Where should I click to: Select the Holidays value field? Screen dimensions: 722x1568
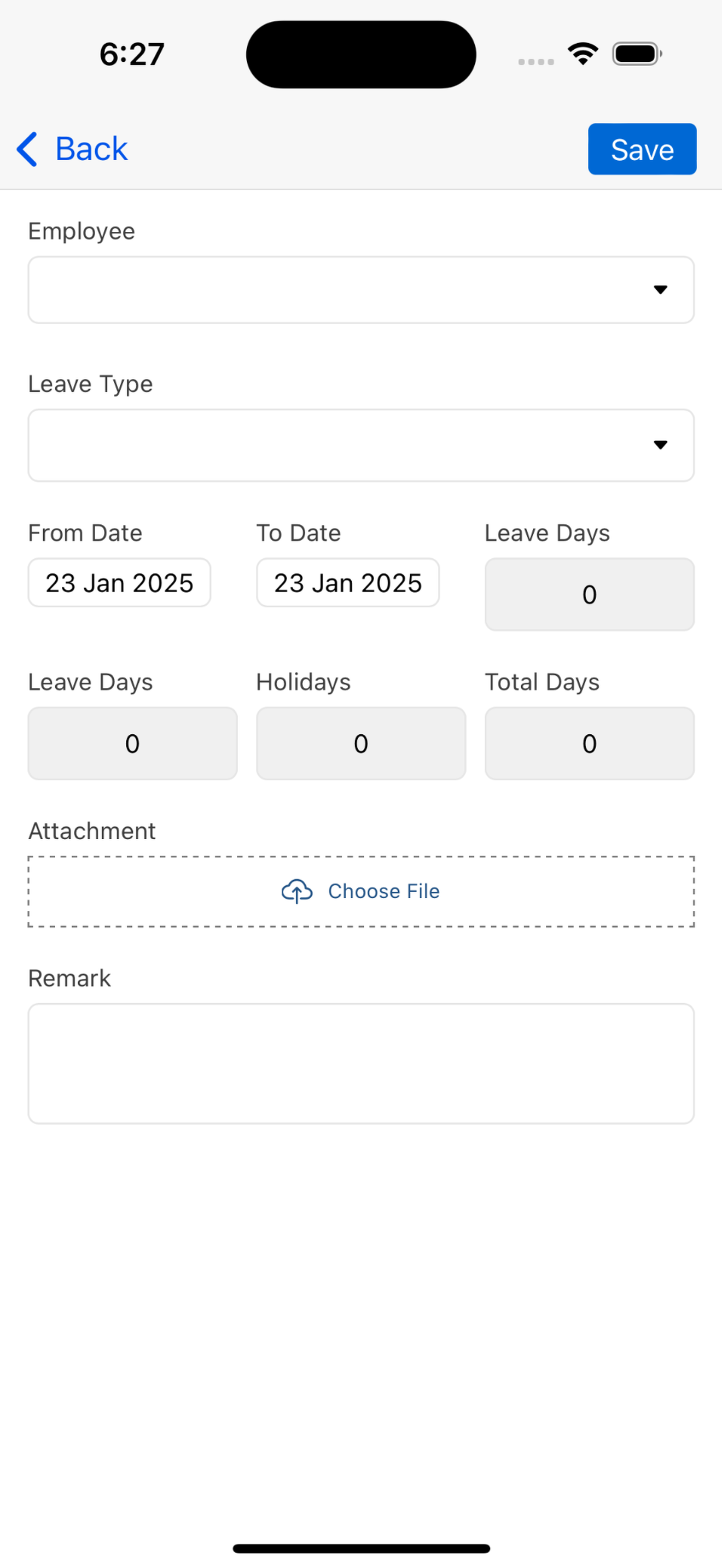click(x=361, y=743)
